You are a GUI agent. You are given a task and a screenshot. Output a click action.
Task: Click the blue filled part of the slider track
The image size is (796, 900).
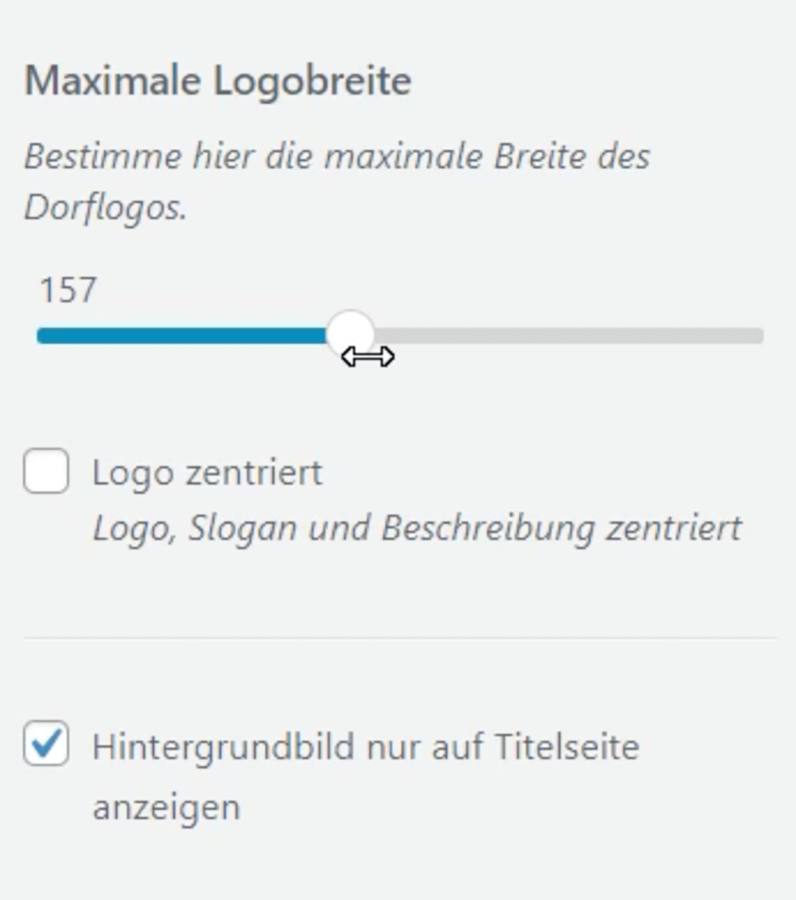tap(180, 336)
